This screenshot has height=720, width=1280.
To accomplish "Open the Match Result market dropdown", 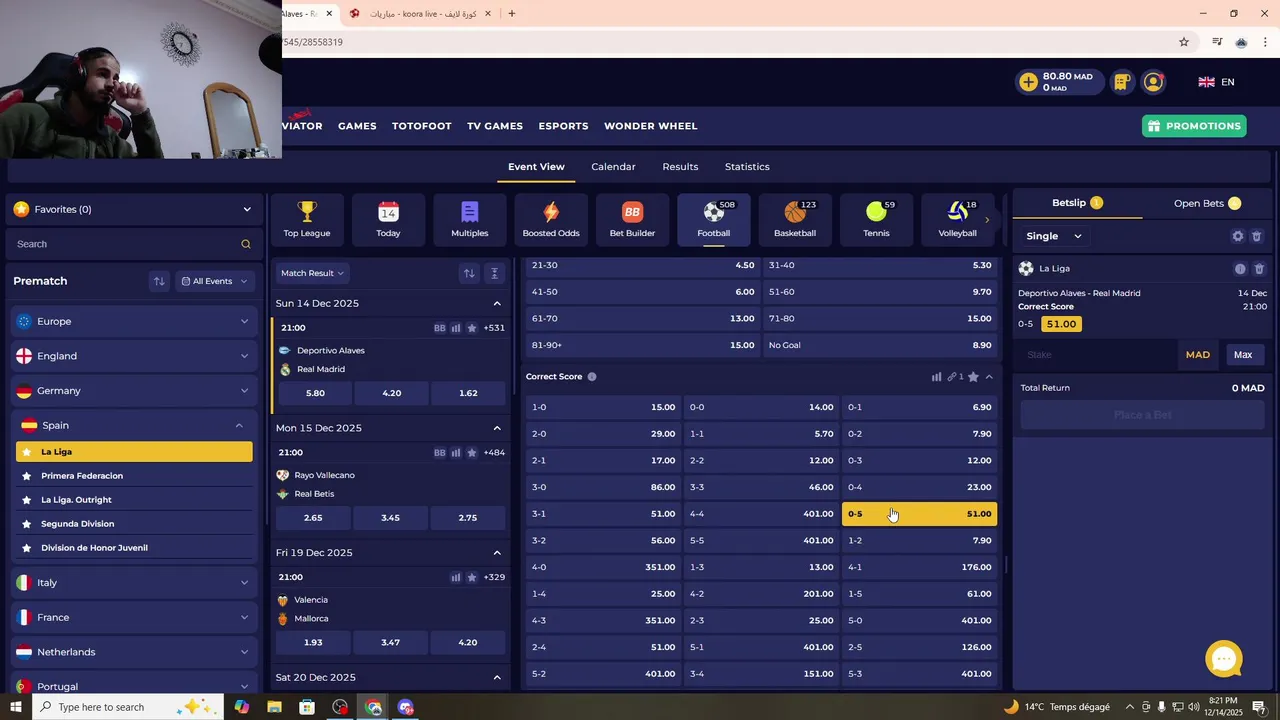I will click(x=312, y=273).
